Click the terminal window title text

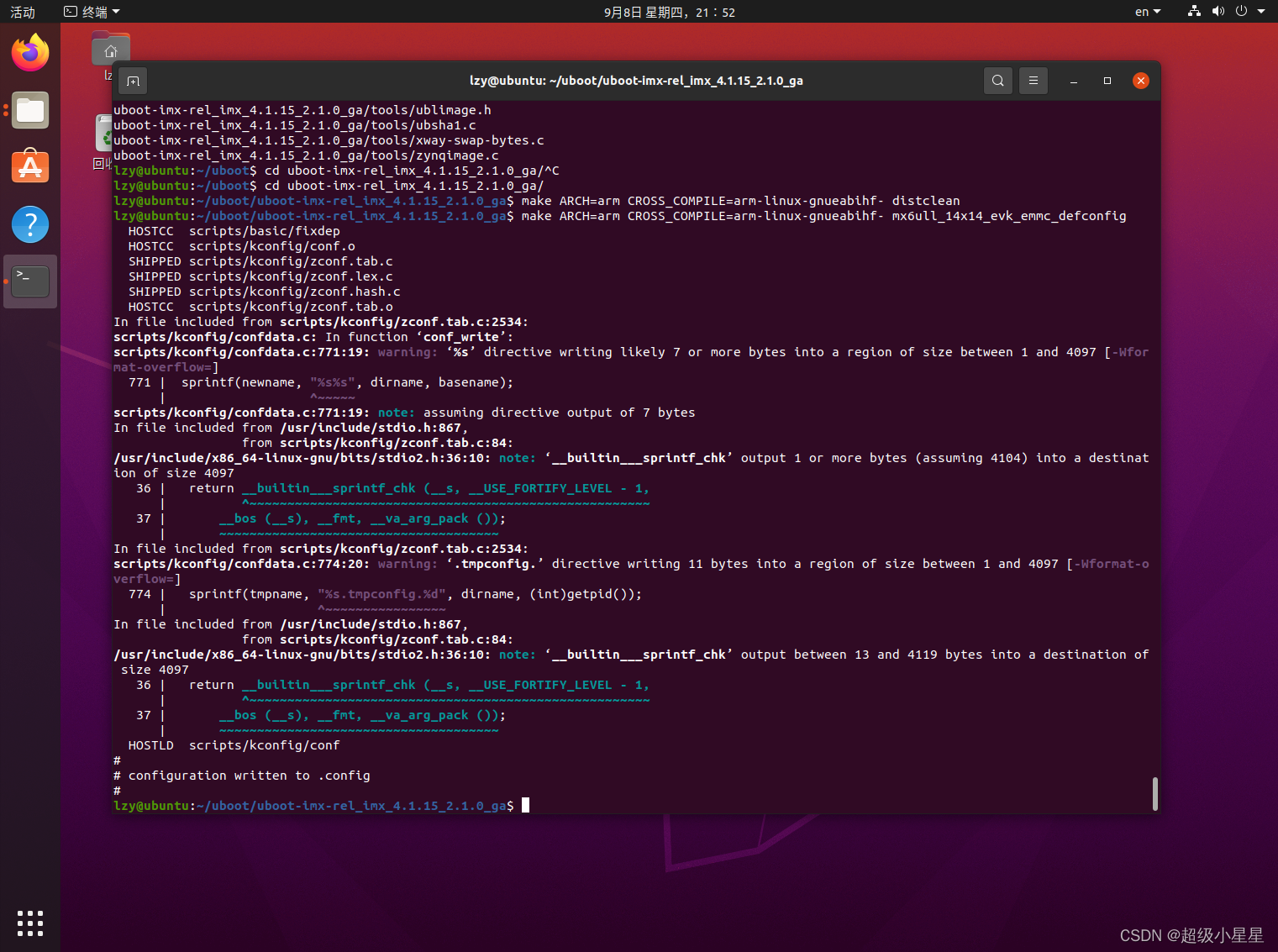pos(636,81)
